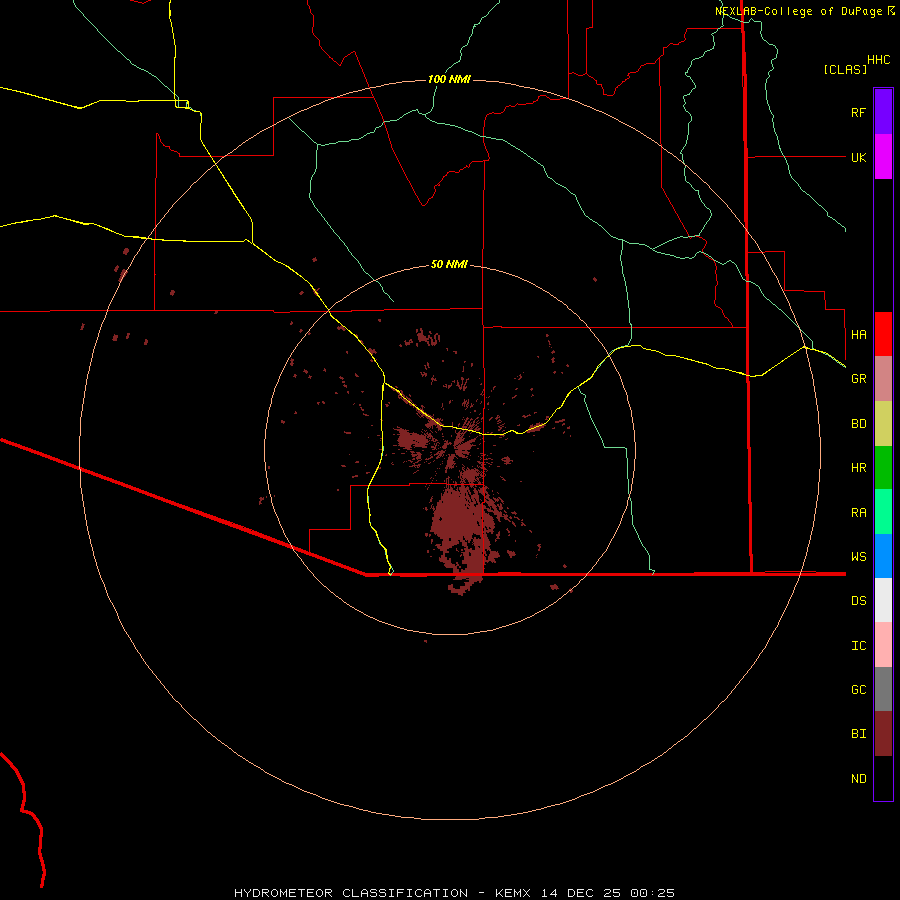Click the 14 DEC 25 date text
Viewport: 900px width, 900px height.
pyautogui.click(x=580, y=893)
